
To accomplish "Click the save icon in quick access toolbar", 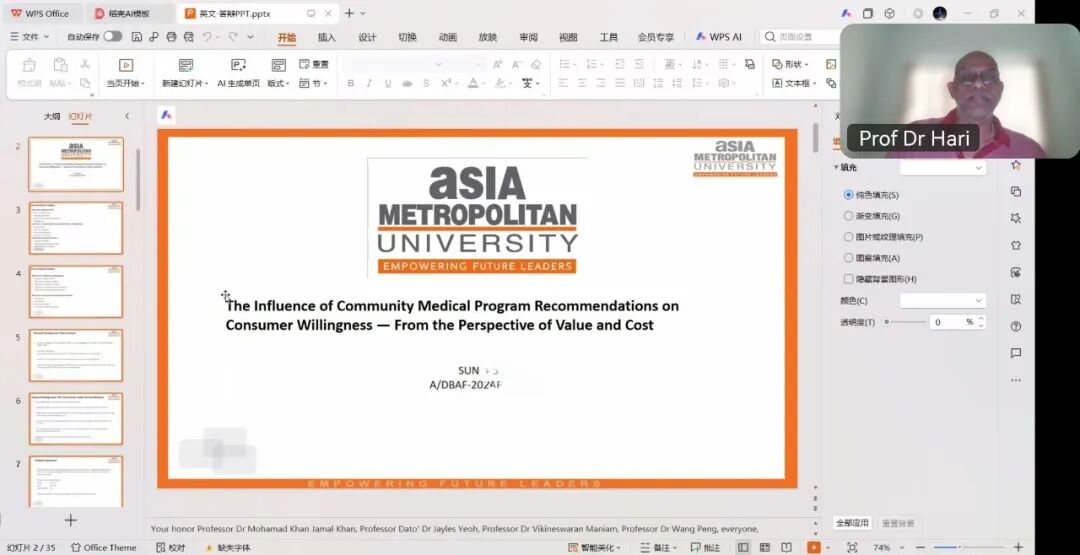I will point(137,36).
